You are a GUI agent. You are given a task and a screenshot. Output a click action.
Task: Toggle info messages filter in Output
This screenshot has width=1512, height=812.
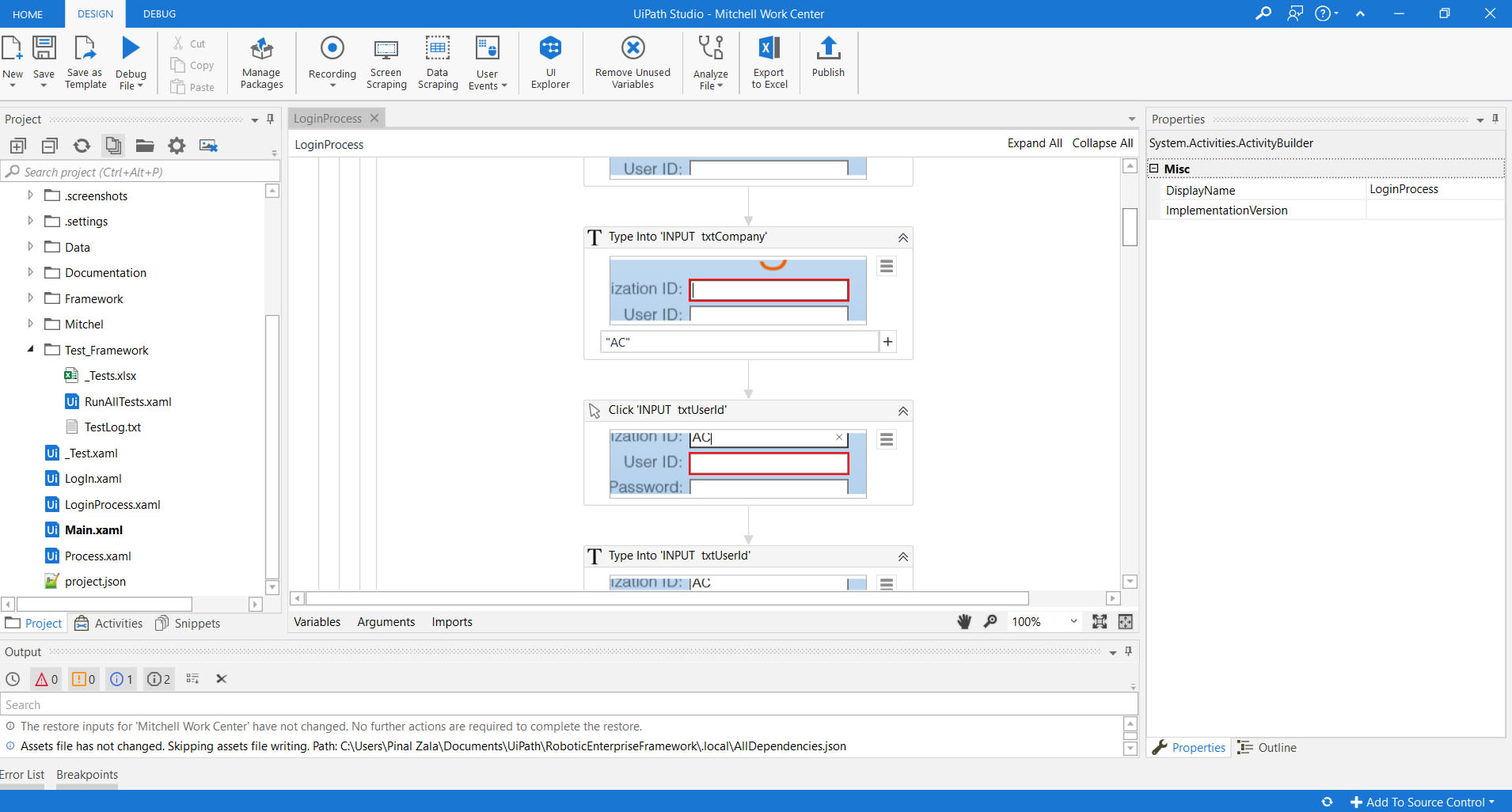click(121, 679)
